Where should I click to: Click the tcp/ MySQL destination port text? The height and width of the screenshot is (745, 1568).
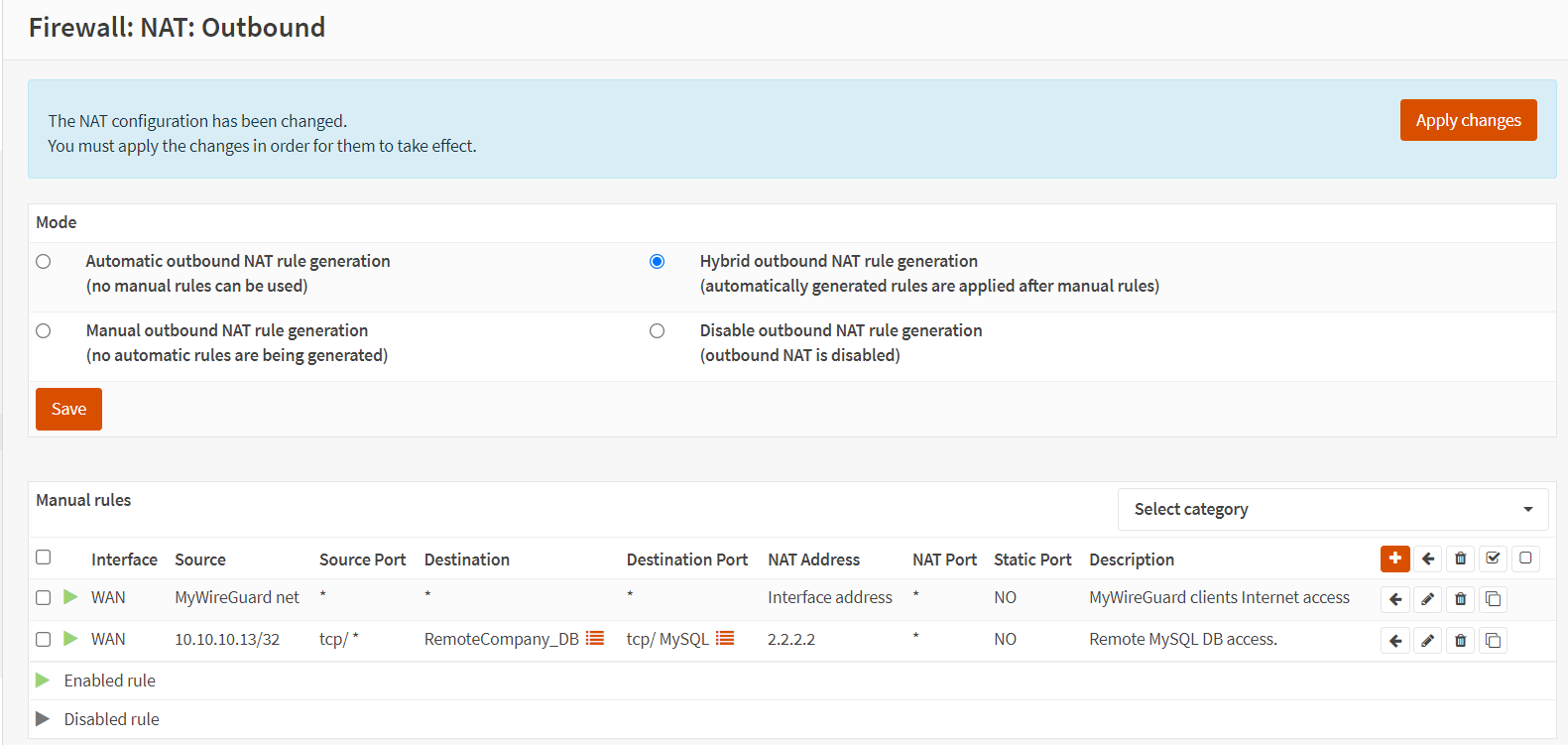coord(667,639)
